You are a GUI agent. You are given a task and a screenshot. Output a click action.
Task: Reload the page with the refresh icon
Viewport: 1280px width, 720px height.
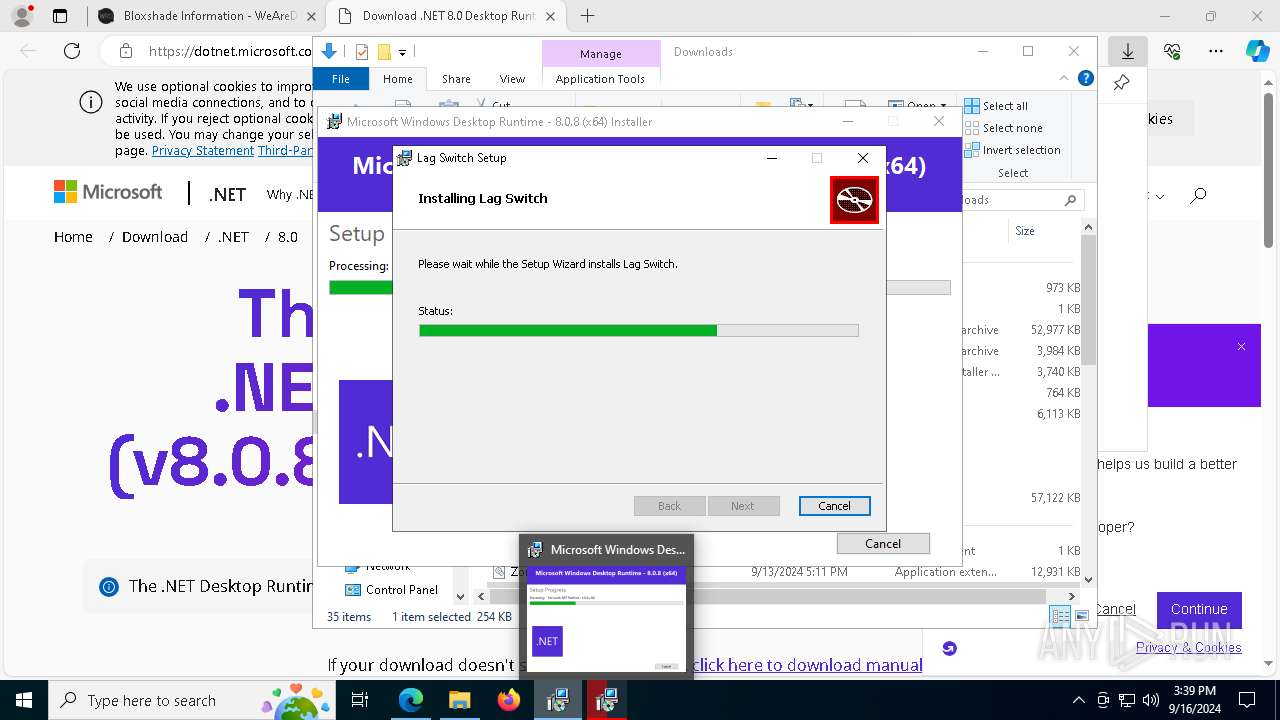(x=72, y=51)
